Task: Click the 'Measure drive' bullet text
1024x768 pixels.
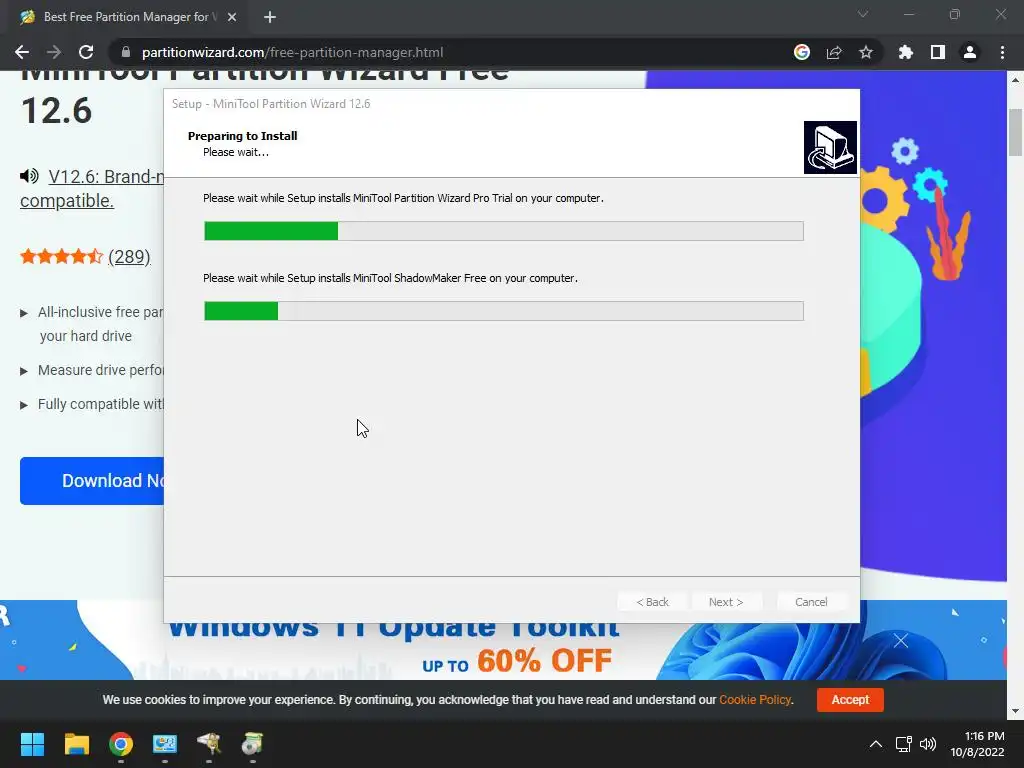Action: [x=100, y=370]
